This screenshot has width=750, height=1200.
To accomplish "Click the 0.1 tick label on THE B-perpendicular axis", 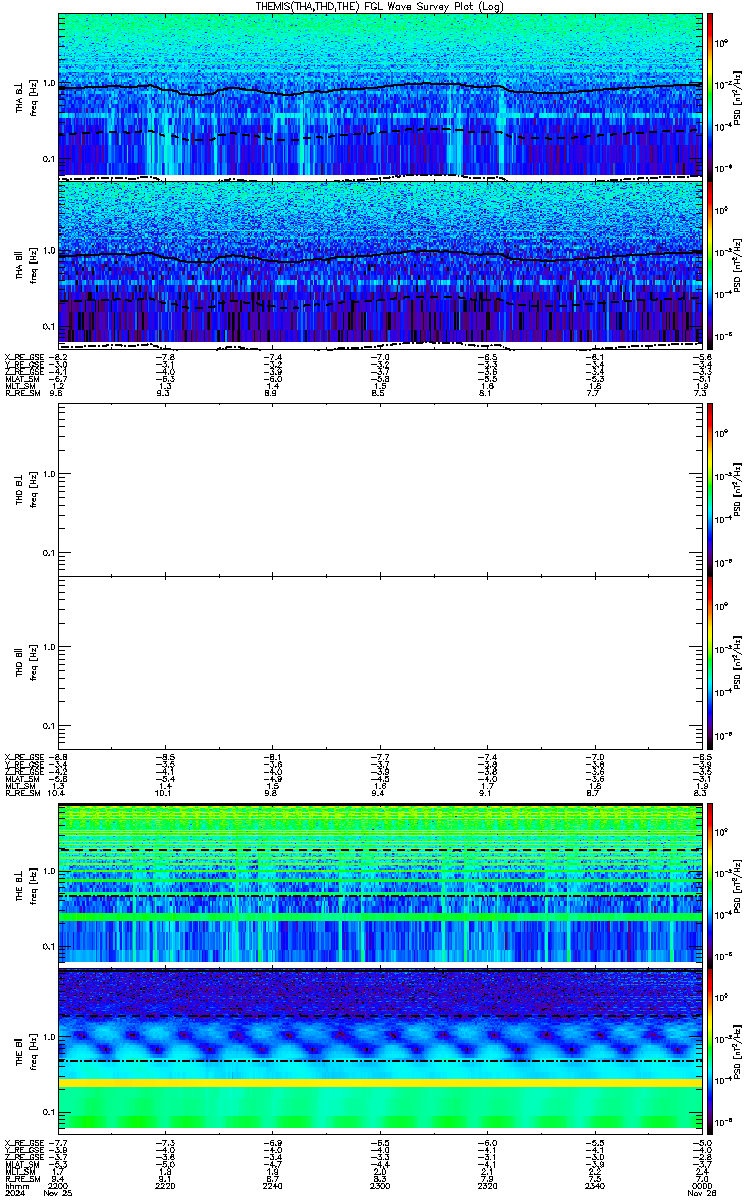I will click(x=48, y=946).
